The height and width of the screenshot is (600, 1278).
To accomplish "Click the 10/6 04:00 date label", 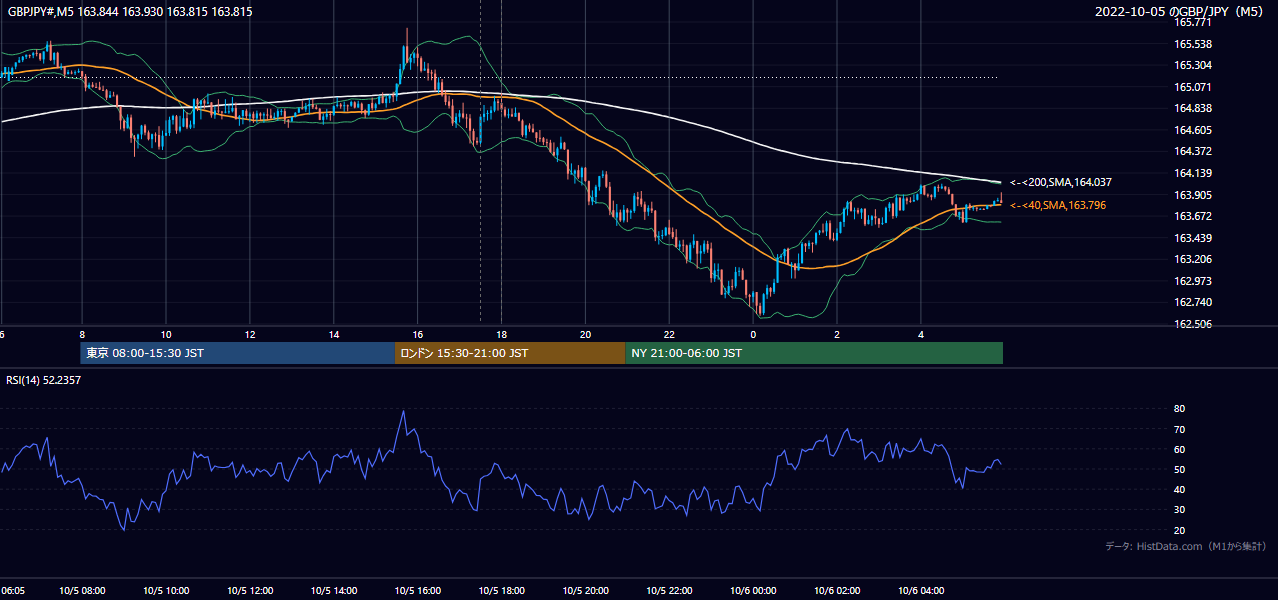I will pyautogui.click(x=921, y=591).
